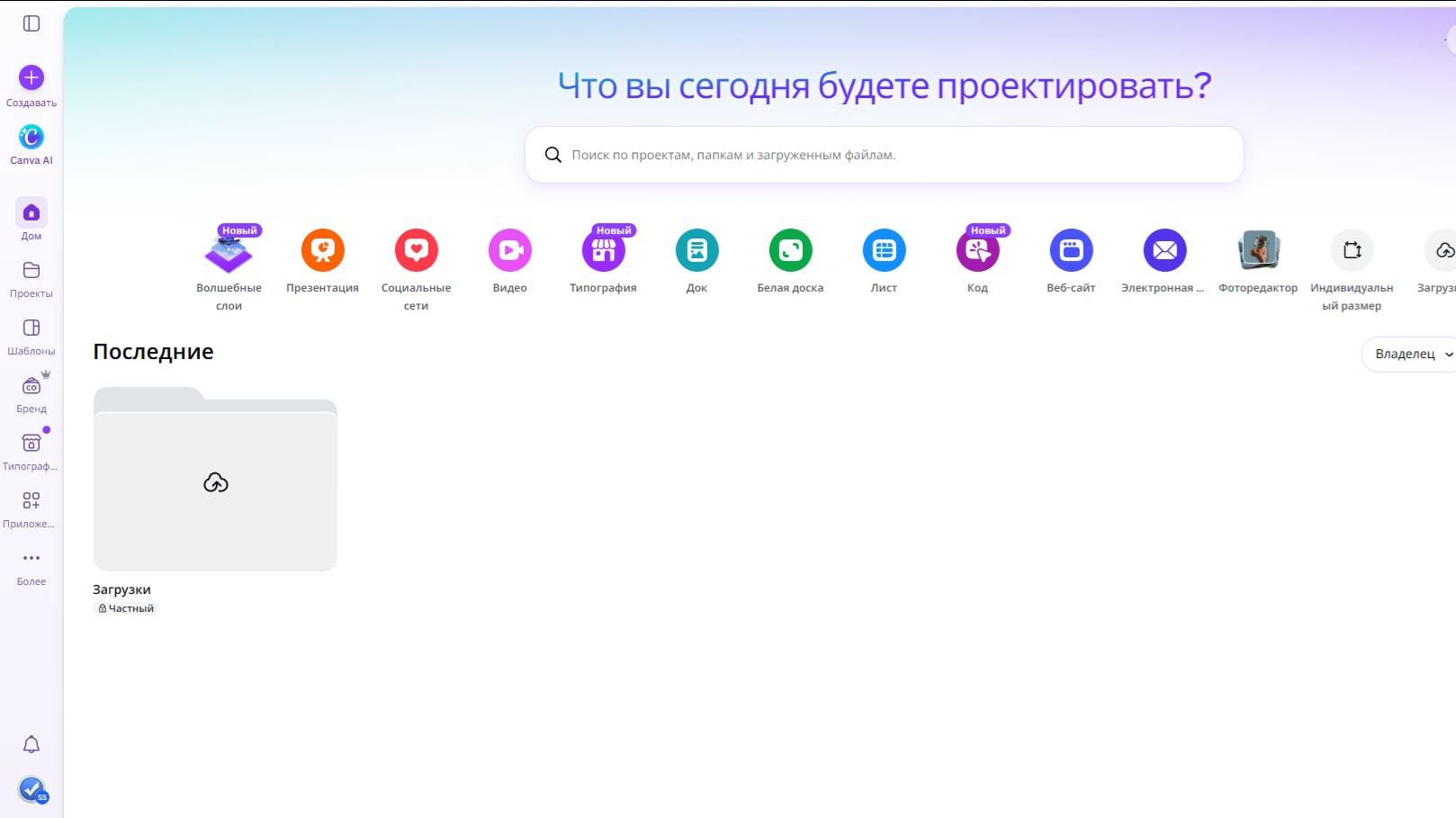This screenshot has height=818, width=1456.
Task: Click the Последние section heading
Action: tap(153, 352)
